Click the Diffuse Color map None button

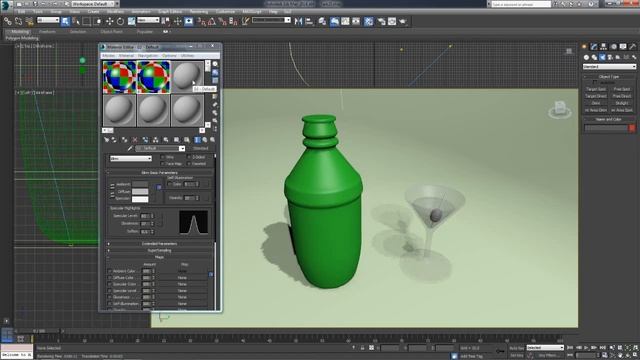click(x=182, y=278)
